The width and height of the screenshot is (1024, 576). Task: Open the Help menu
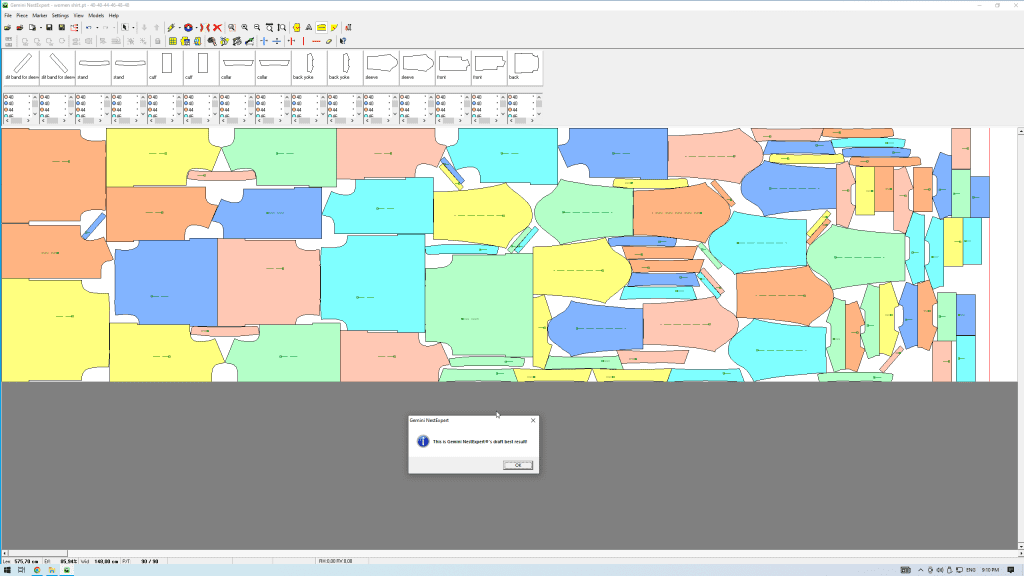click(x=114, y=15)
